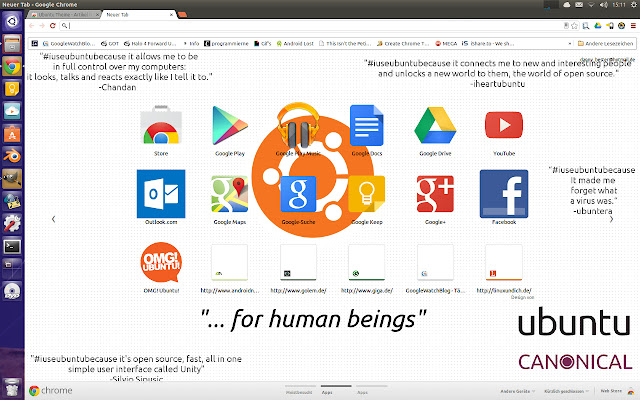Open the mail envelope indicator
Image resolution: width=640 pixels, height=400 pixels.
pos(579,5)
